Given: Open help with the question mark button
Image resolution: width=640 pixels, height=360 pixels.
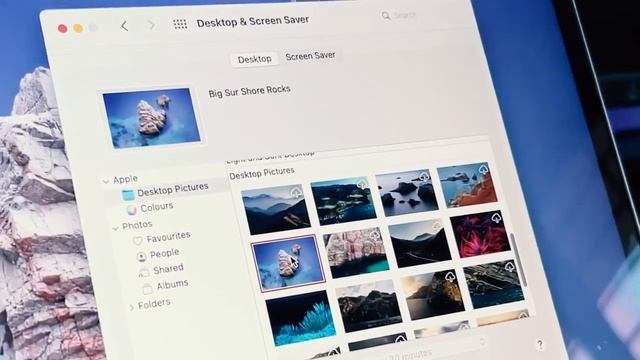Looking at the screenshot, I should [540, 344].
